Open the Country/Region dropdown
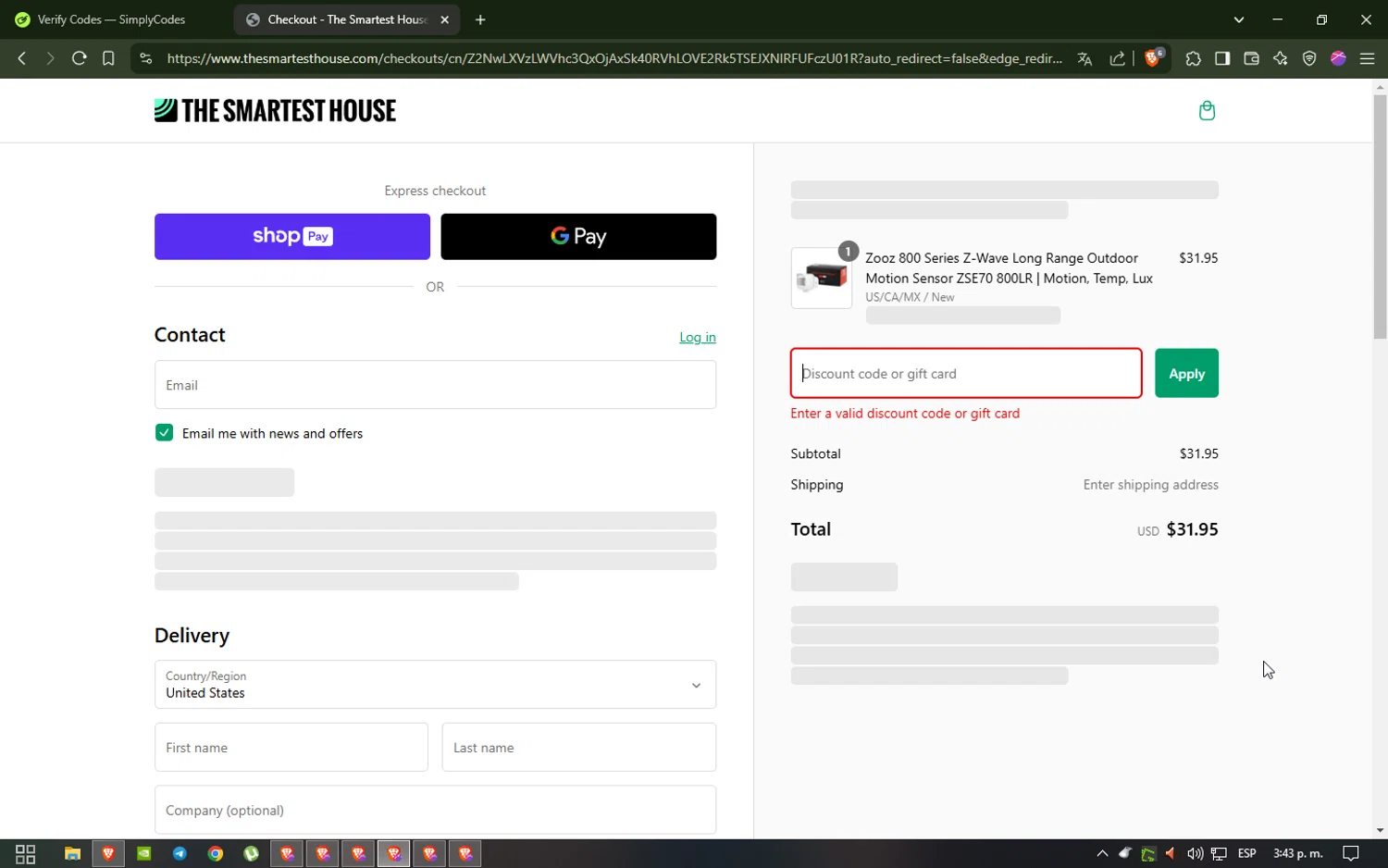1388x868 pixels. tap(435, 685)
